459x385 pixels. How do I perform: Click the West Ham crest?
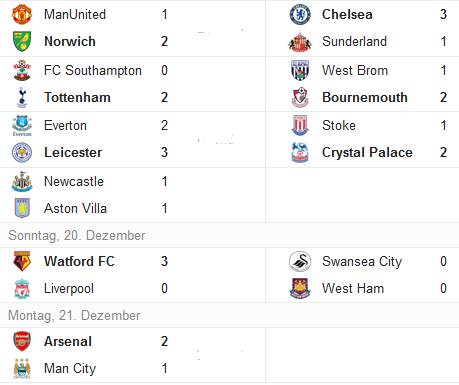(300, 288)
